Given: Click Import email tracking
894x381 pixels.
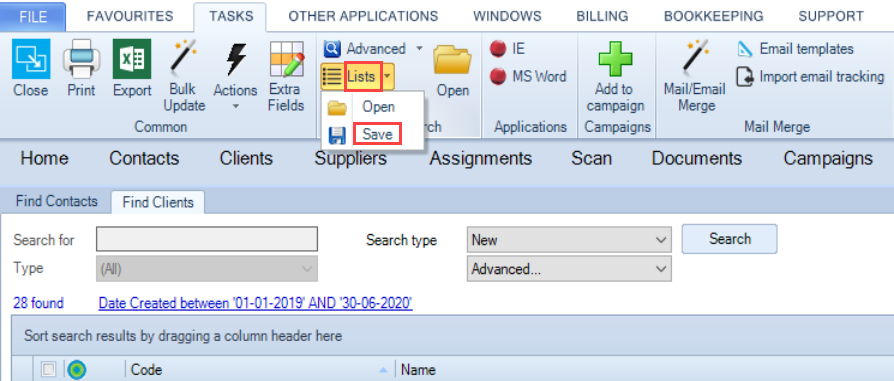Looking at the screenshot, I should (810, 76).
